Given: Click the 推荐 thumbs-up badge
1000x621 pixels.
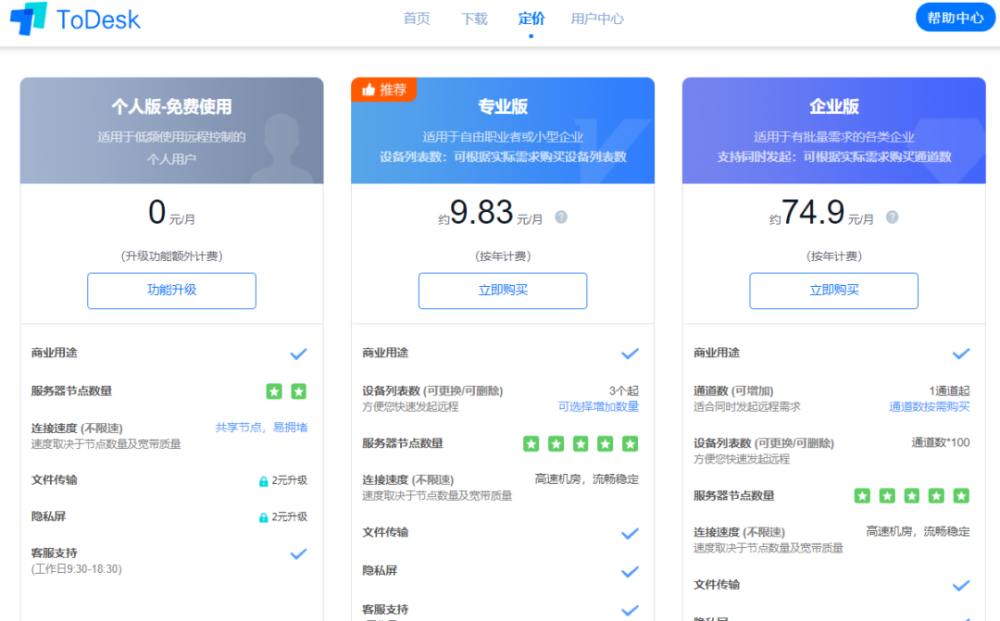Looking at the screenshot, I should [384, 89].
